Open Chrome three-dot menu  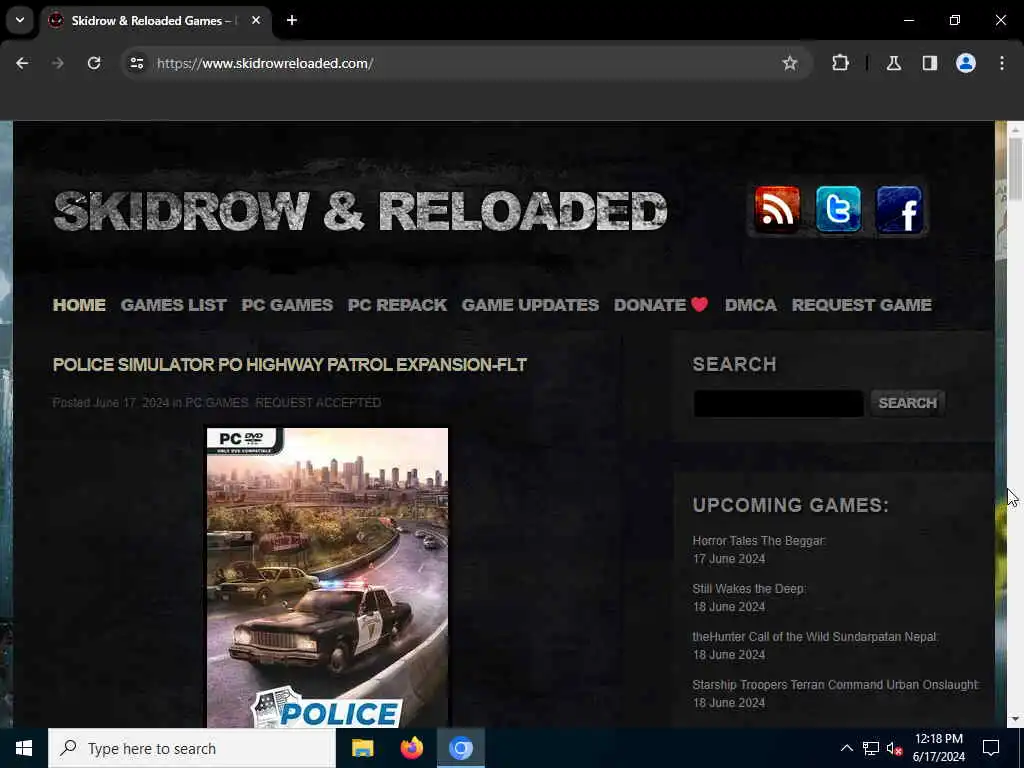[x=1002, y=63]
